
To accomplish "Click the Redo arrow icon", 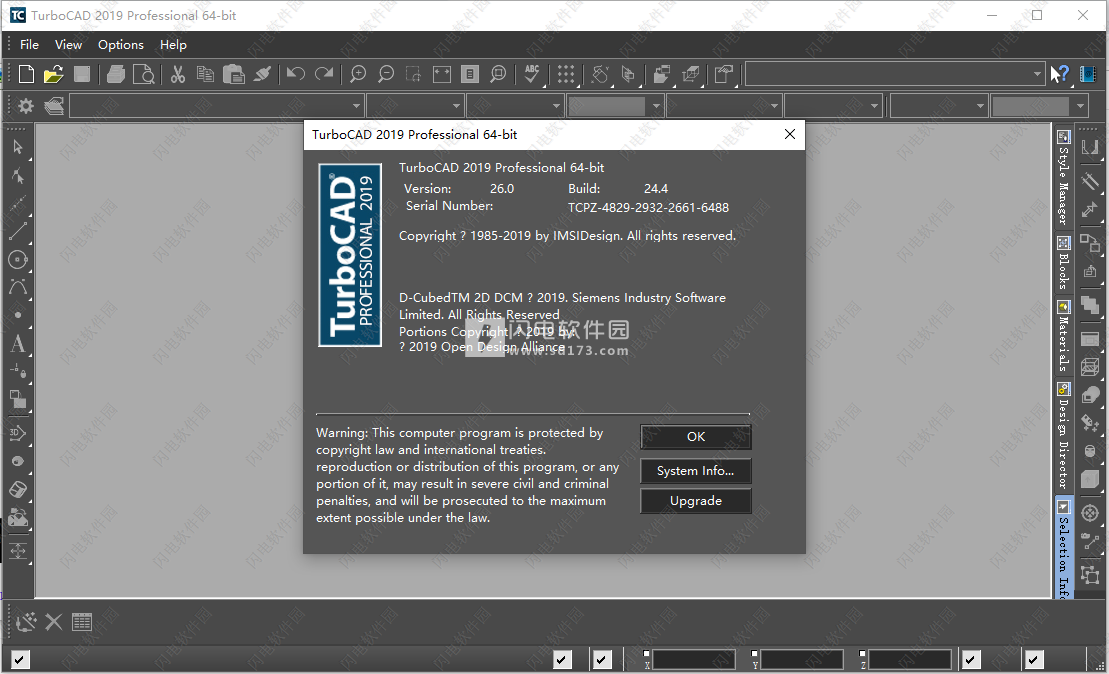I will pos(324,74).
